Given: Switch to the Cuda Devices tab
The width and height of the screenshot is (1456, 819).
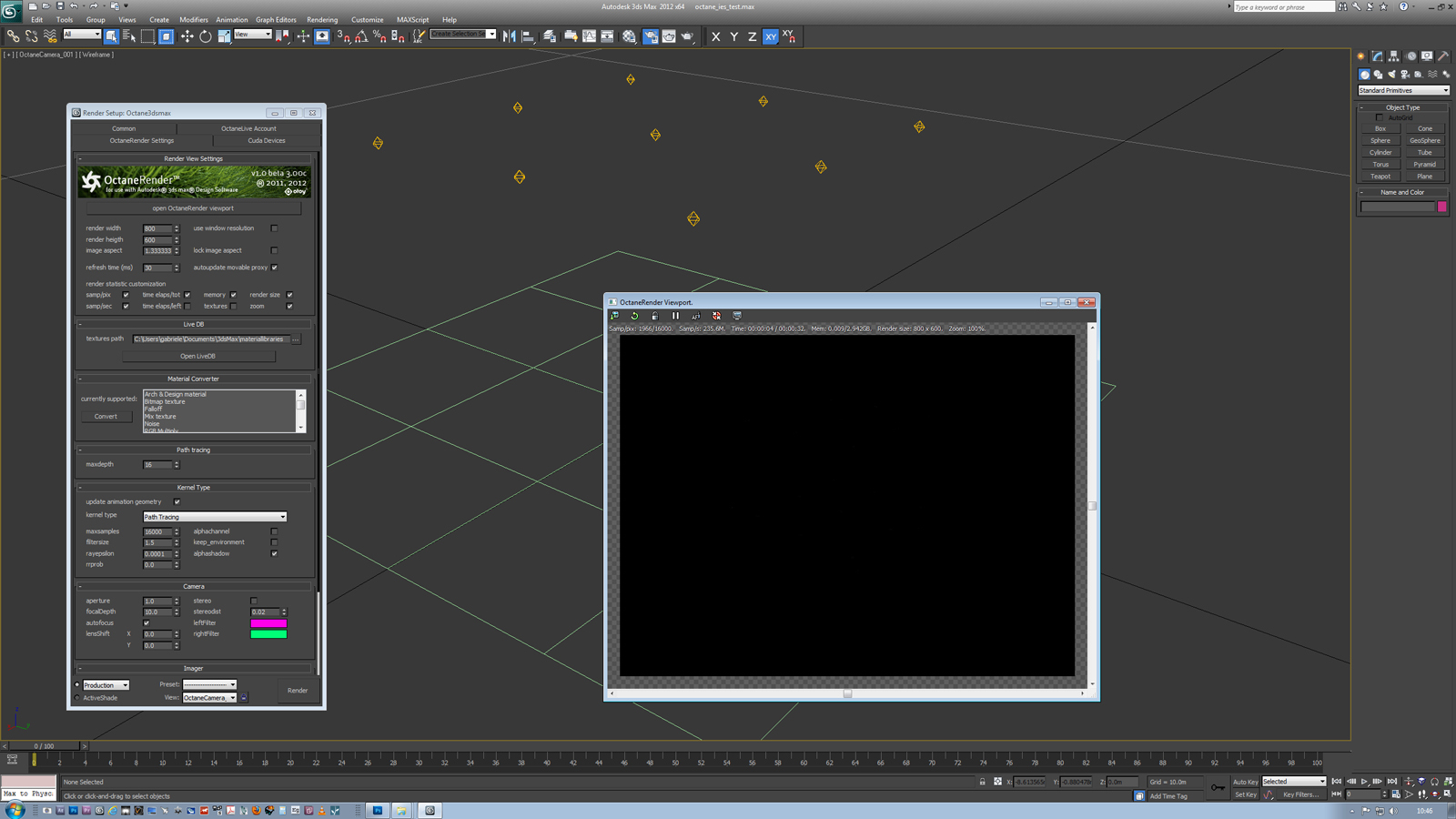Looking at the screenshot, I should [x=267, y=141].
